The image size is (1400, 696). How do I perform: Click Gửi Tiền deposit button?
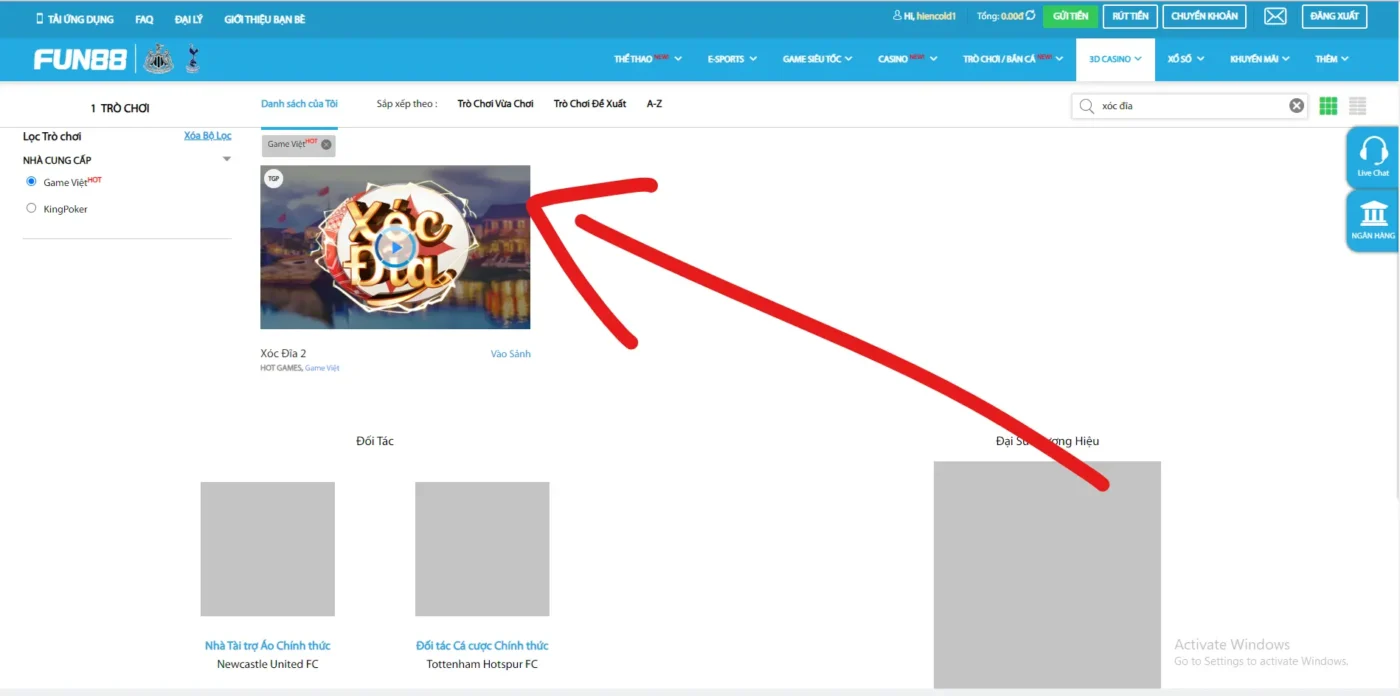(x=1070, y=17)
